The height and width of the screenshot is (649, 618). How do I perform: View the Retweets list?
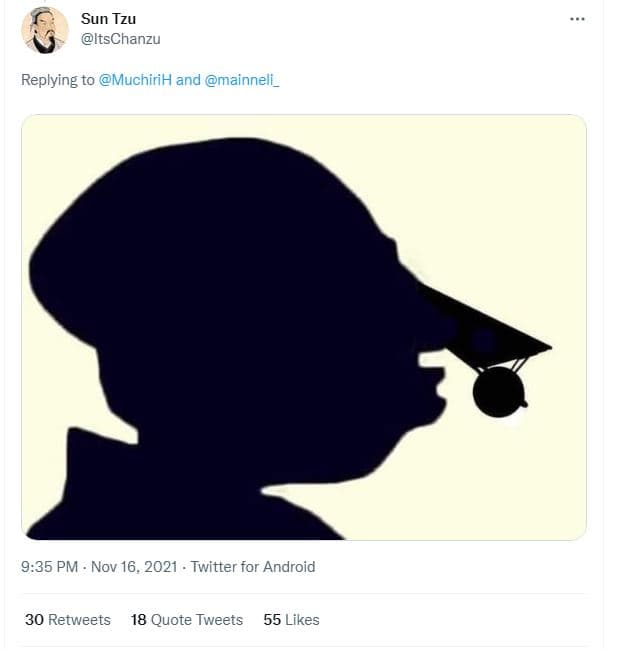79,620
